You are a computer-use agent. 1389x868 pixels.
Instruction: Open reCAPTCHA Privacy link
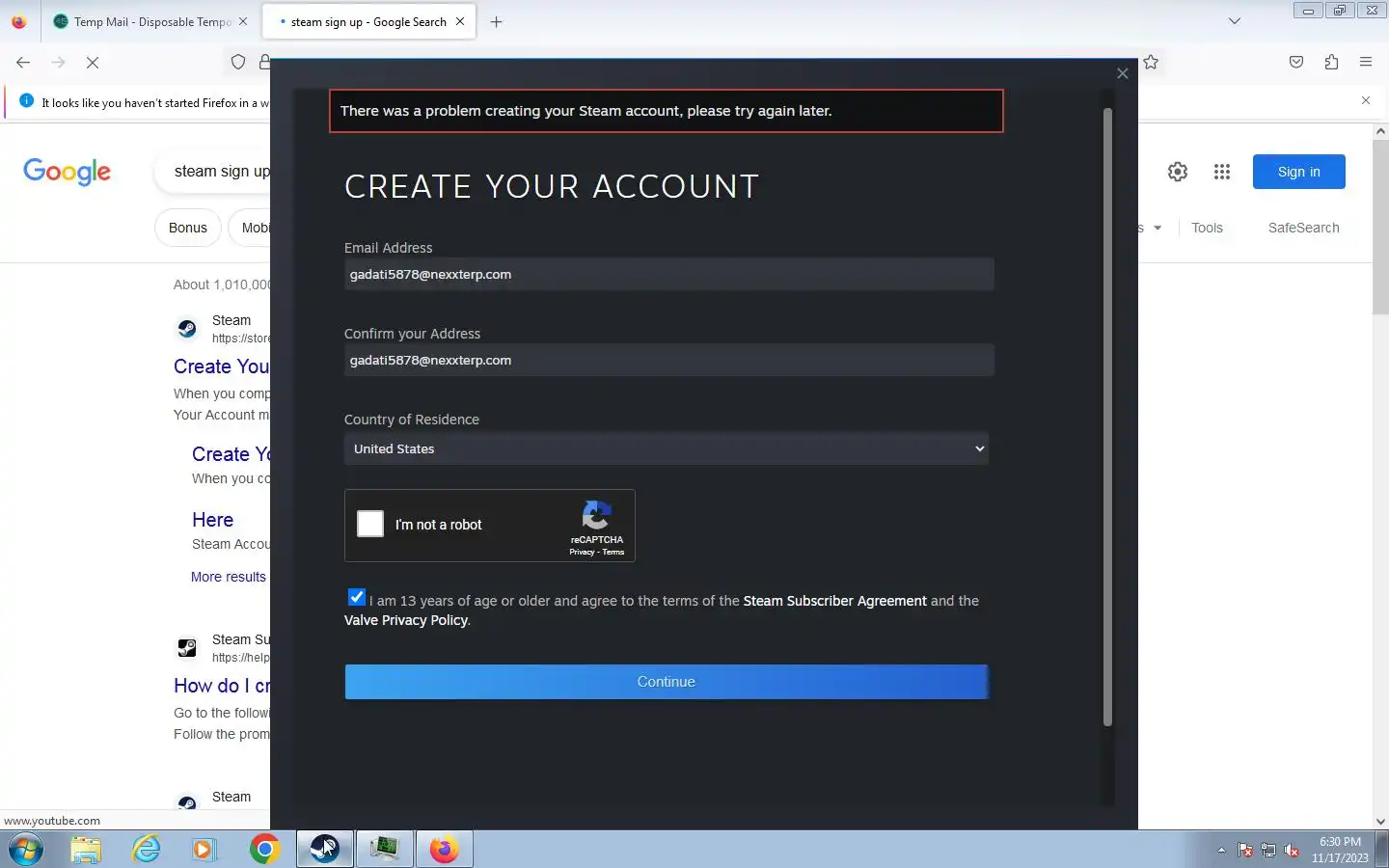click(x=582, y=552)
